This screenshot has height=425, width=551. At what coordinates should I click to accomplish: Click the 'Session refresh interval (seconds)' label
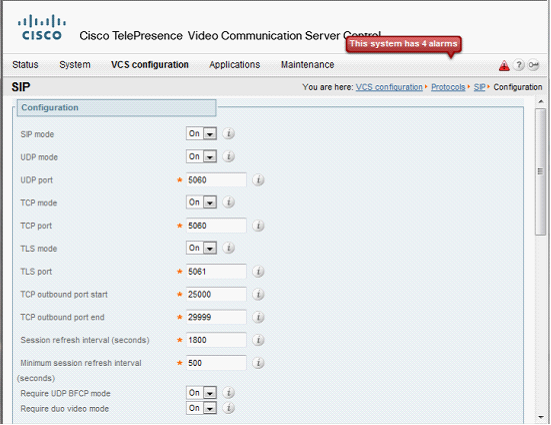85,340
